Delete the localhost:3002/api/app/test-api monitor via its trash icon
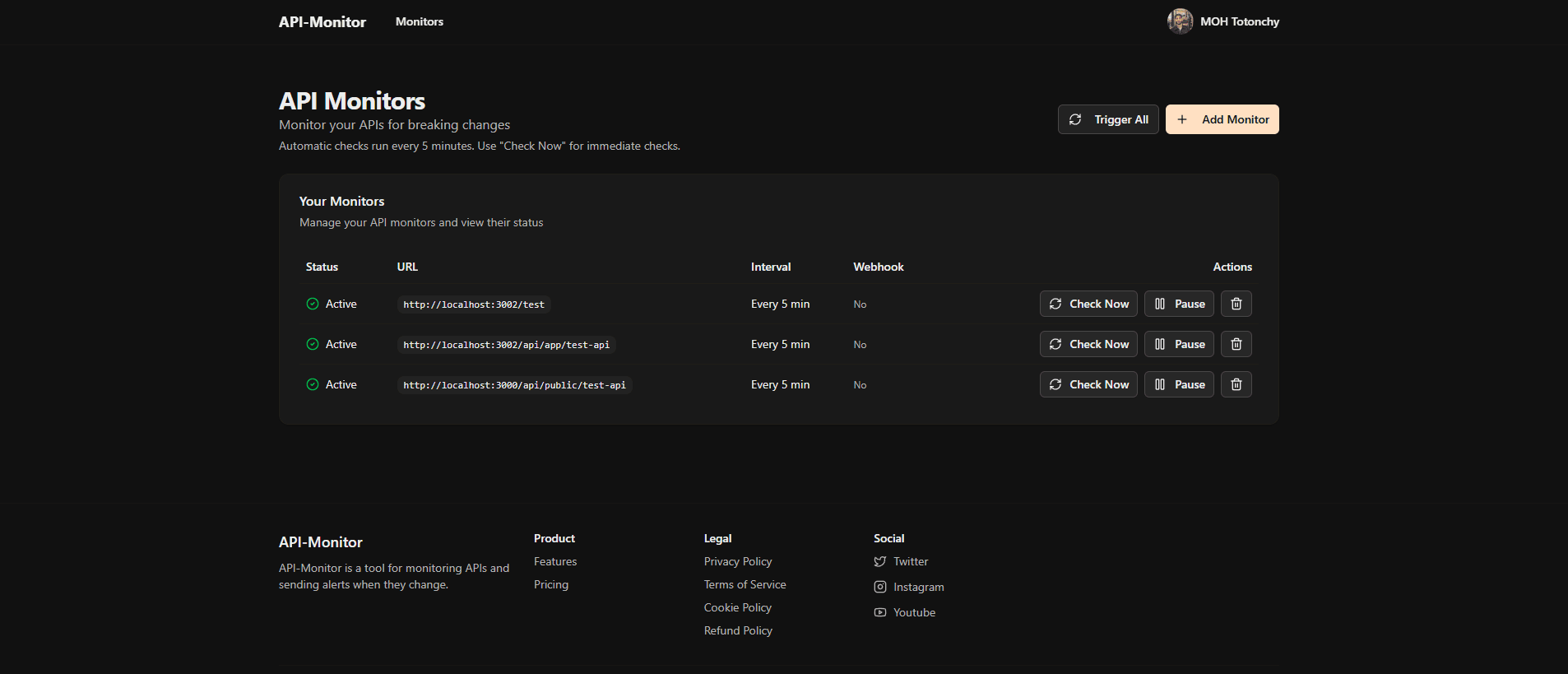Image resolution: width=1568 pixels, height=674 pixels. [x=1236, y=344]
